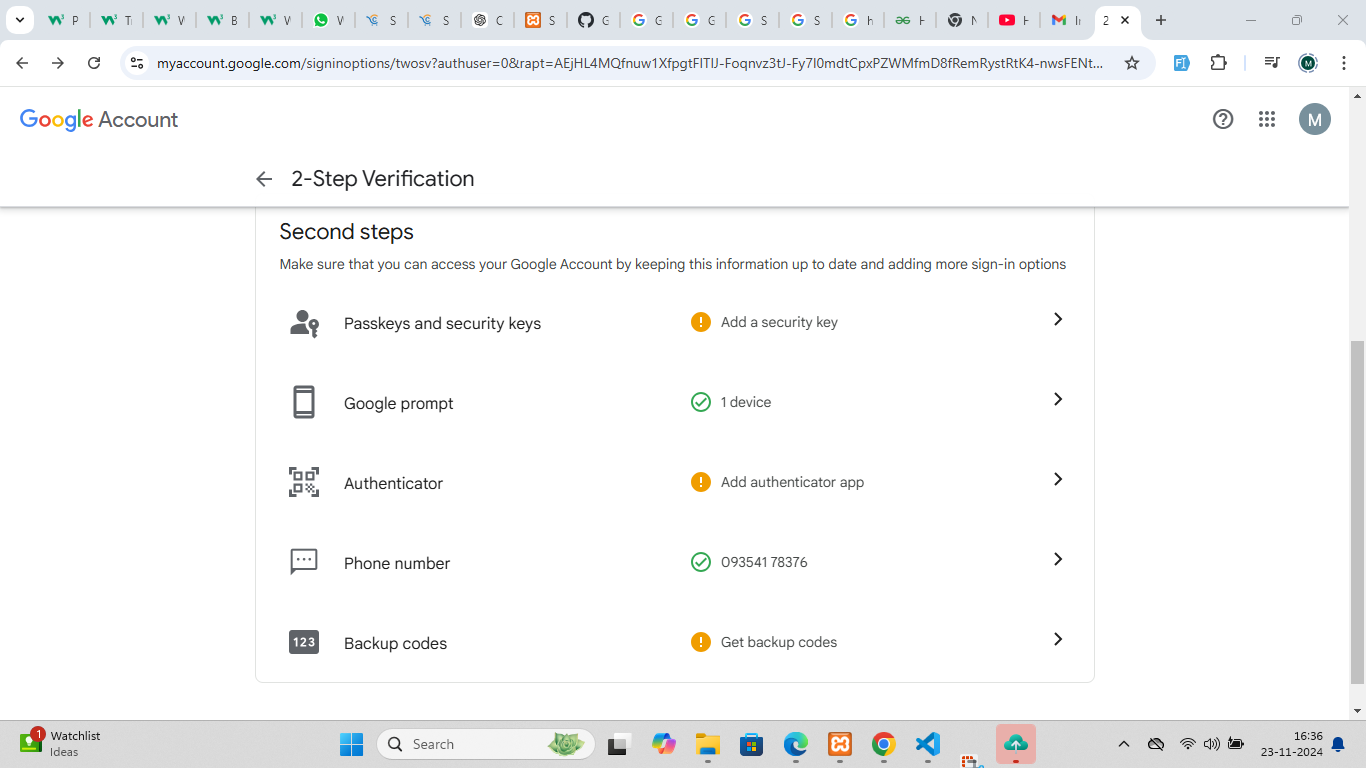The image size is (1366, 768).
Task: Bookmark this page with star icon
Action: [1131, 63]
